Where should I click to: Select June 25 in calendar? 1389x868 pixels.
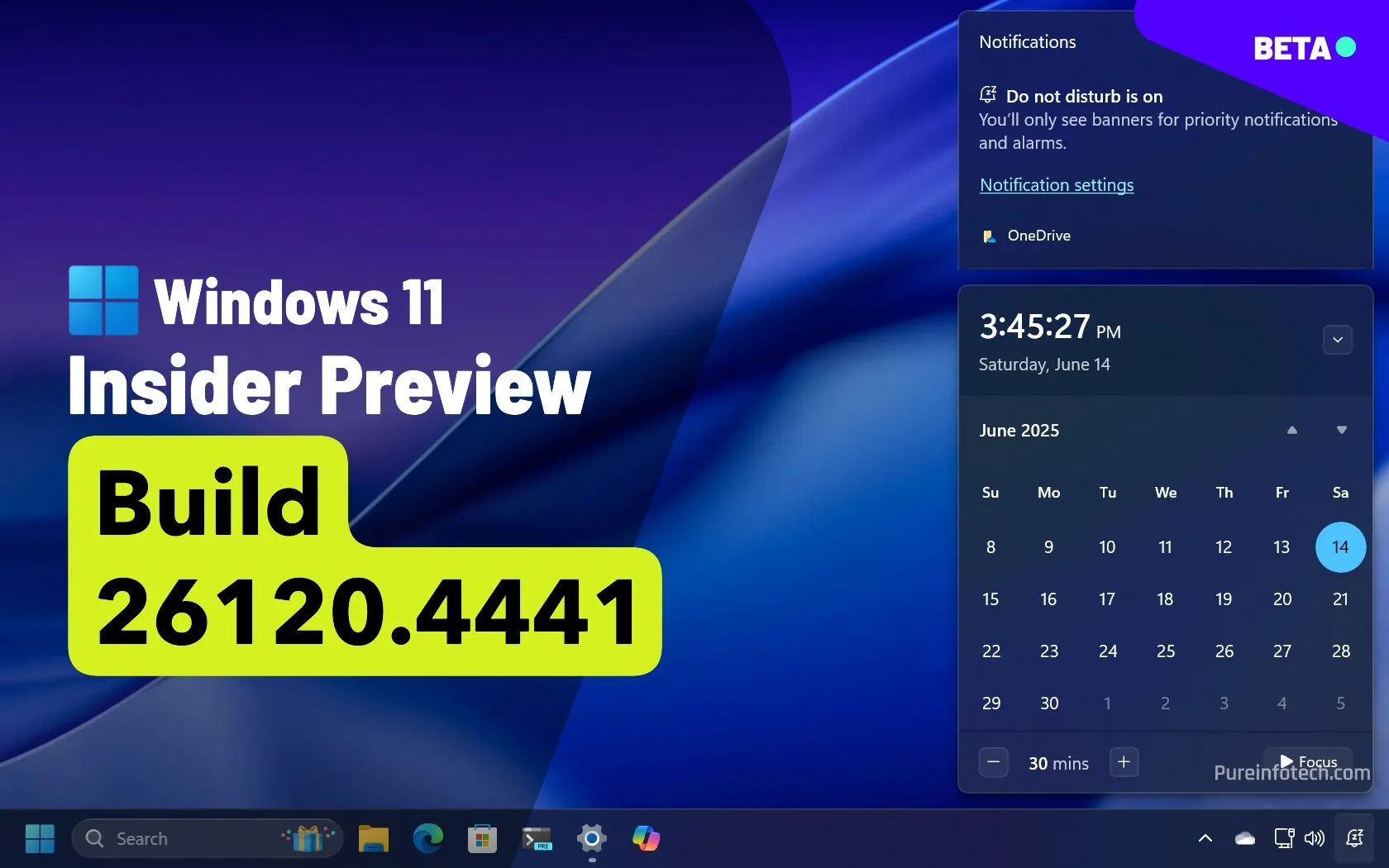(1166, 651)
